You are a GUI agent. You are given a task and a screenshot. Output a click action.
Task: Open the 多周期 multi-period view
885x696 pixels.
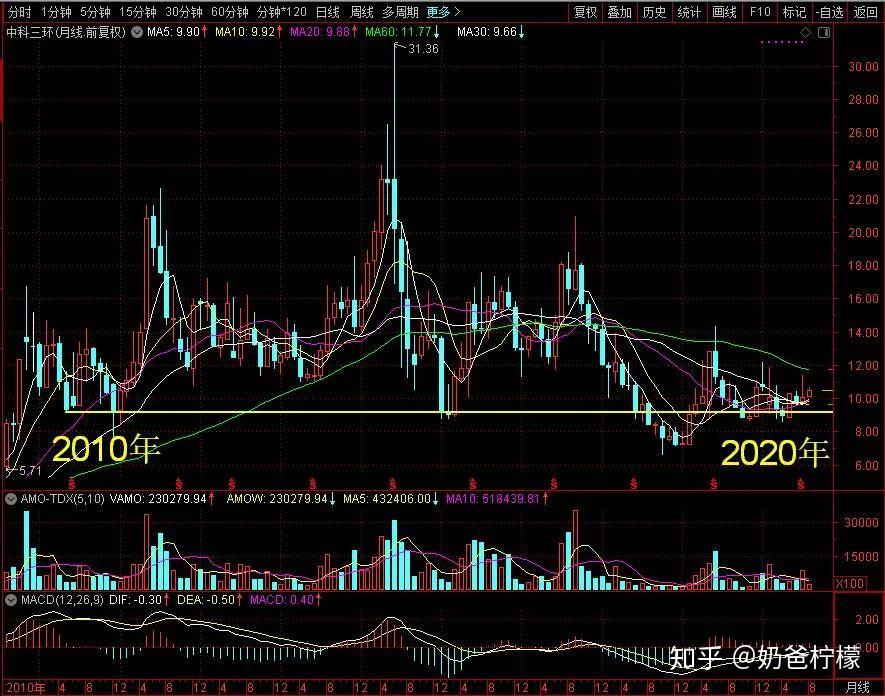(x=399, y=13)
